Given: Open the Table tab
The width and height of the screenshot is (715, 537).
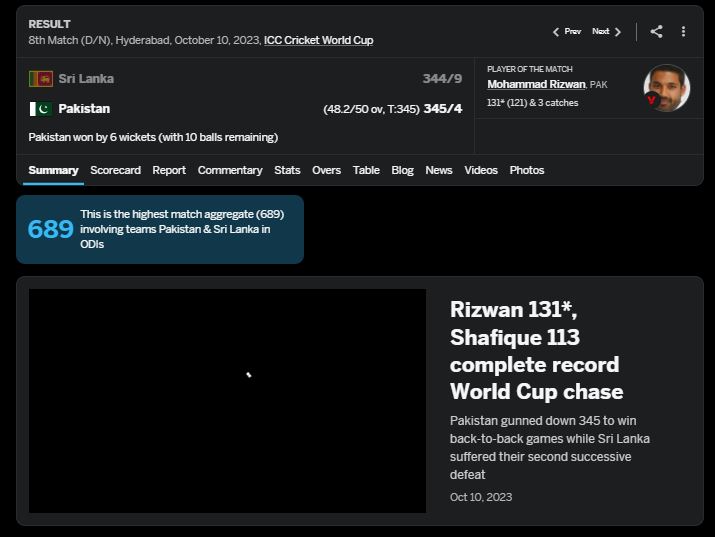Looking at the screenshot, I should click(x=366, y=170).
